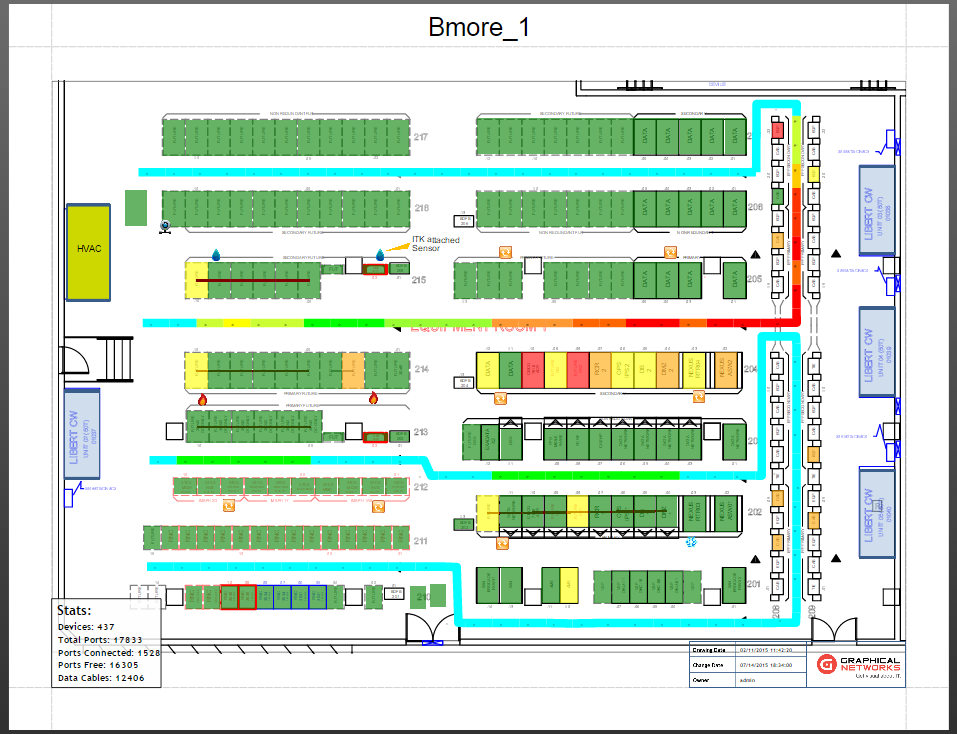
Task: Click the small green square beside the HVAC unit
Action: 136,207
